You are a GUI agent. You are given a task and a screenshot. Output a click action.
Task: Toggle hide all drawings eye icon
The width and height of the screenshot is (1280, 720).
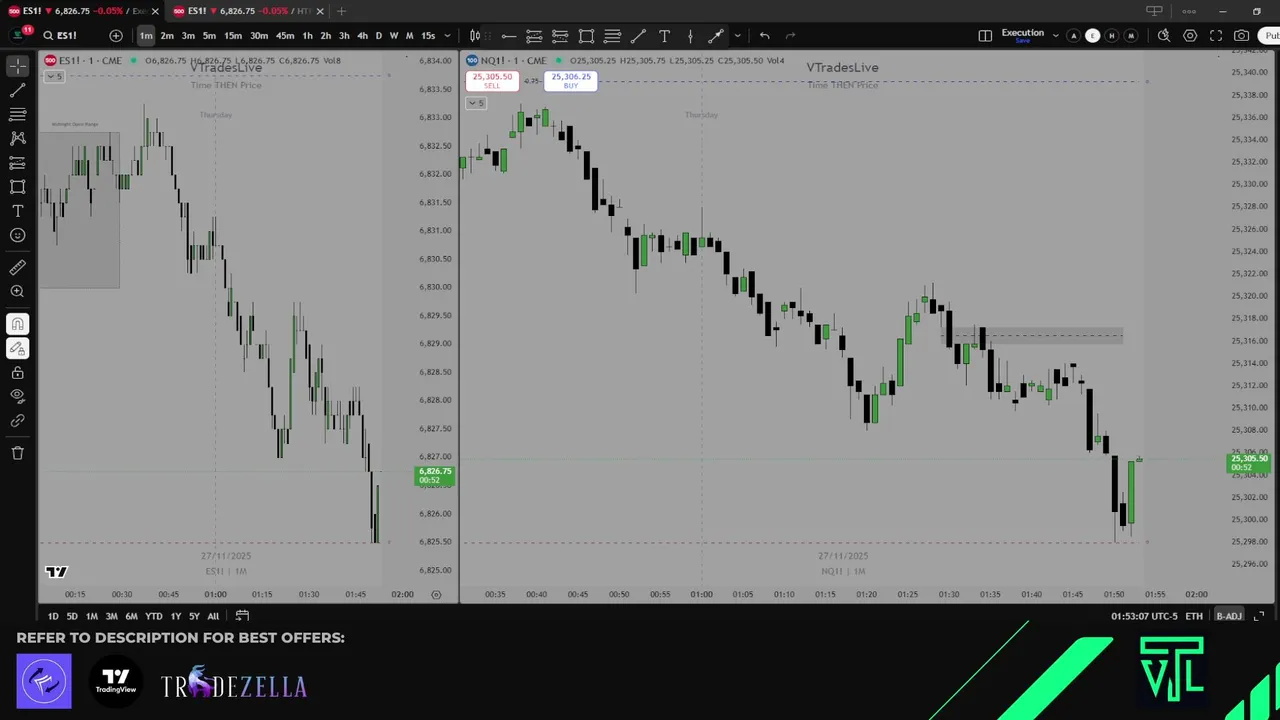(17, 396)
